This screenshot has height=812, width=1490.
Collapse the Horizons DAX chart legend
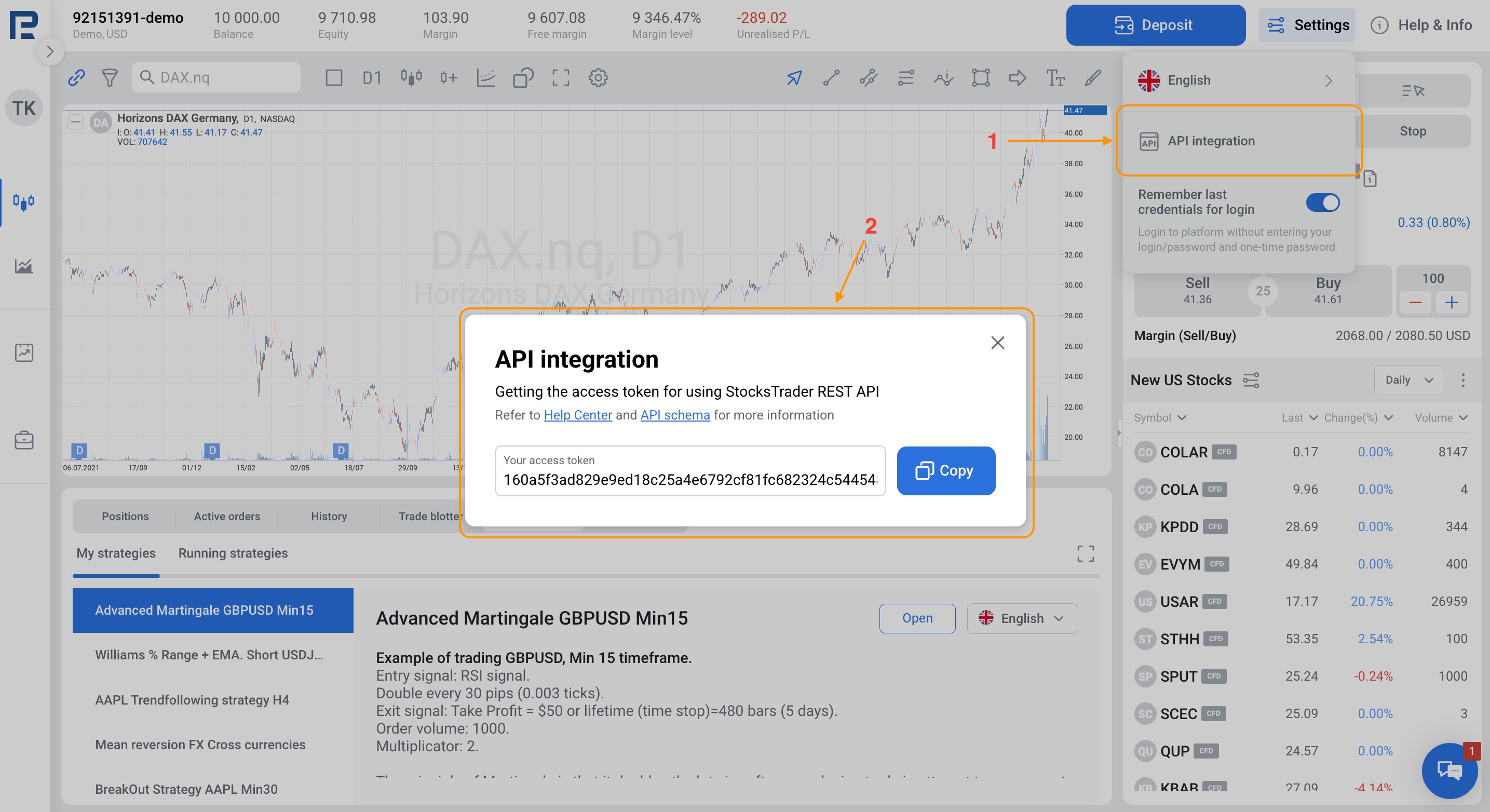75,121
